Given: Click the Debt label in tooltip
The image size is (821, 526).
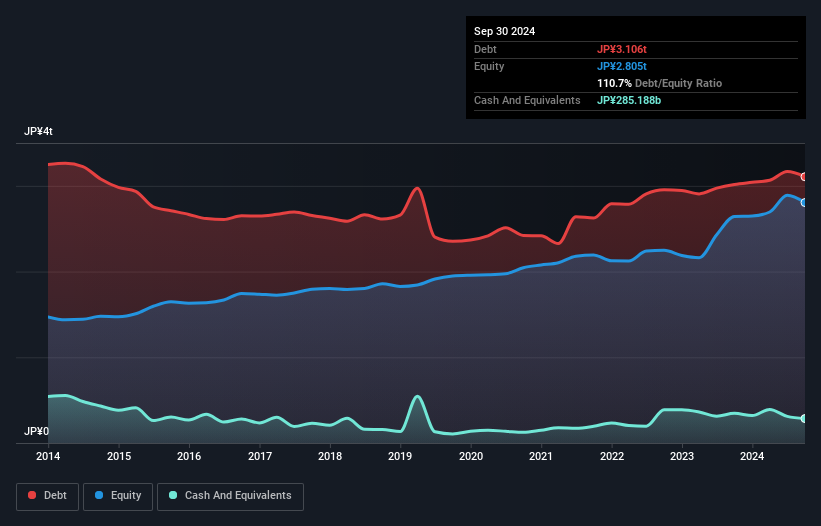Looking at the screenshot, I should click(485, 49).
